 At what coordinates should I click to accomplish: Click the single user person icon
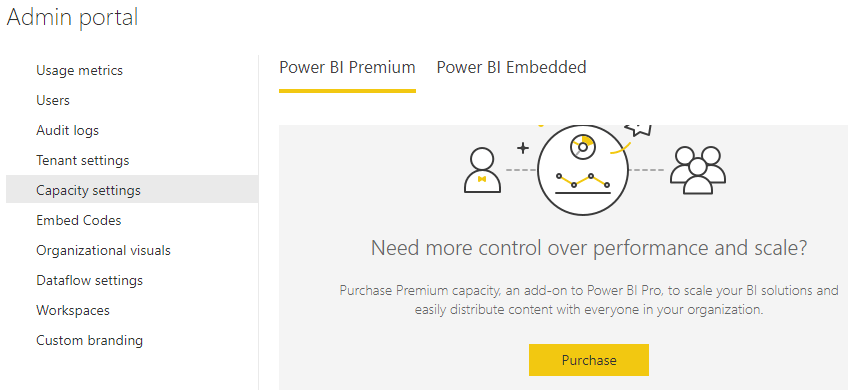click(x=482, y=170)
